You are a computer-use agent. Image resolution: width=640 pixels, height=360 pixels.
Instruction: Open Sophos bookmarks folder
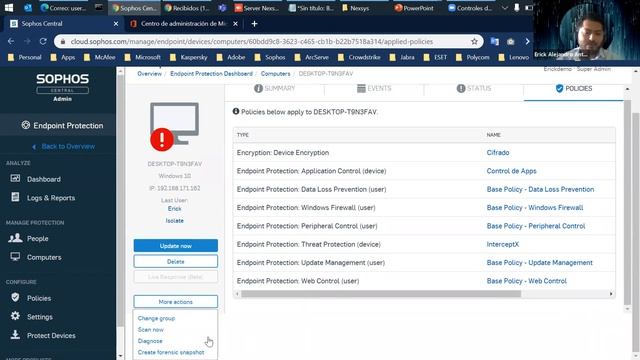pyautogui.click(x=270, y=57)
